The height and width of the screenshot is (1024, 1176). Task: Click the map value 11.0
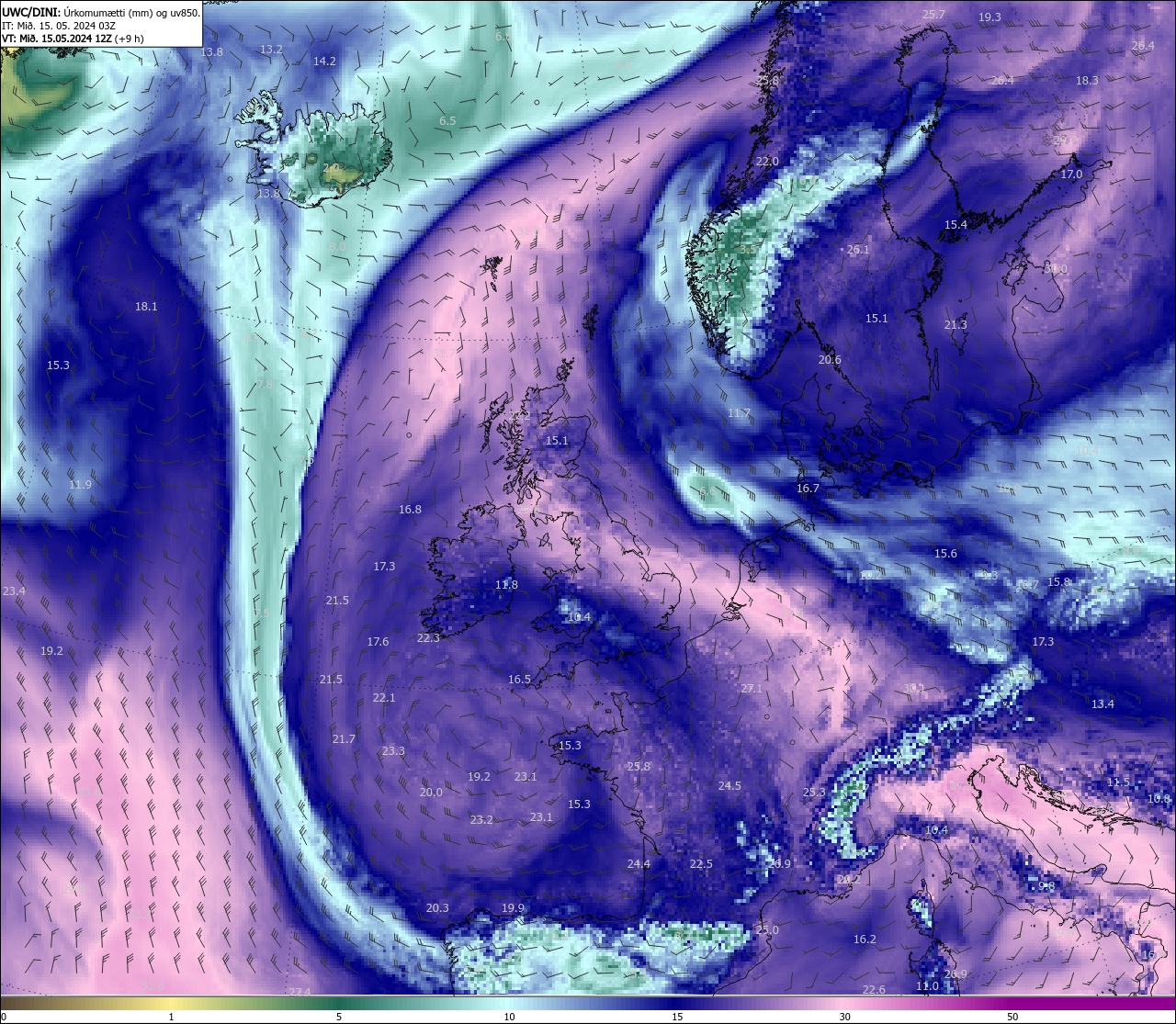coord(928,986)
